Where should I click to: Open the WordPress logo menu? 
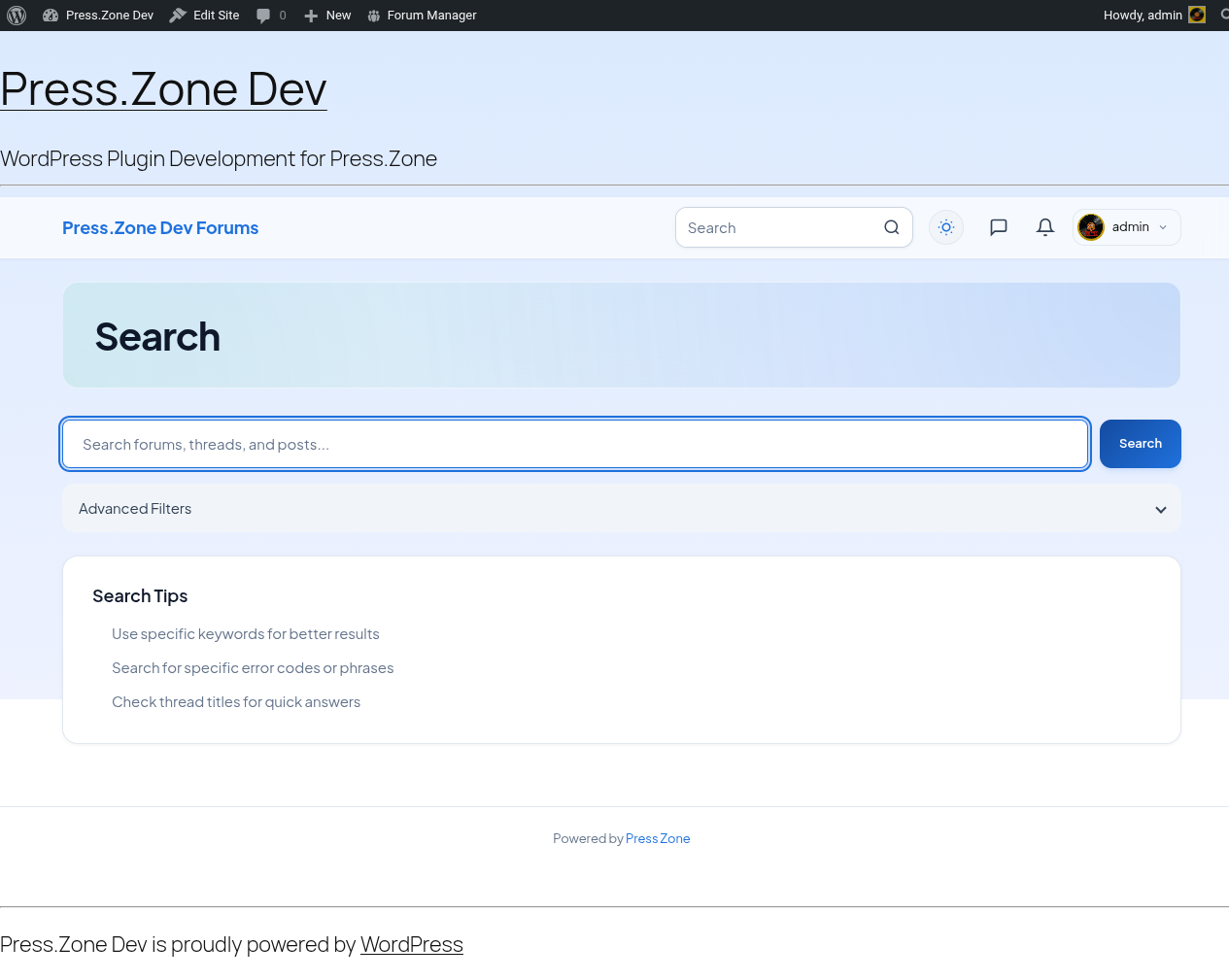[17, 16]
